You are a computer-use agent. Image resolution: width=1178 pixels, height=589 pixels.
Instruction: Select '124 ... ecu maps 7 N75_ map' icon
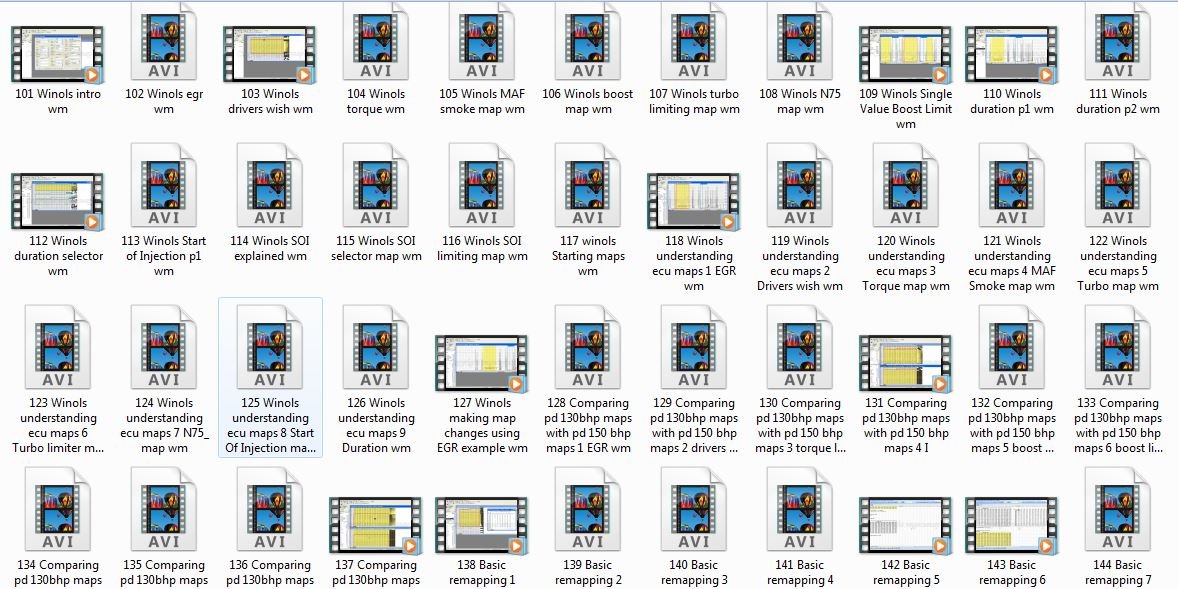(164, 347)
